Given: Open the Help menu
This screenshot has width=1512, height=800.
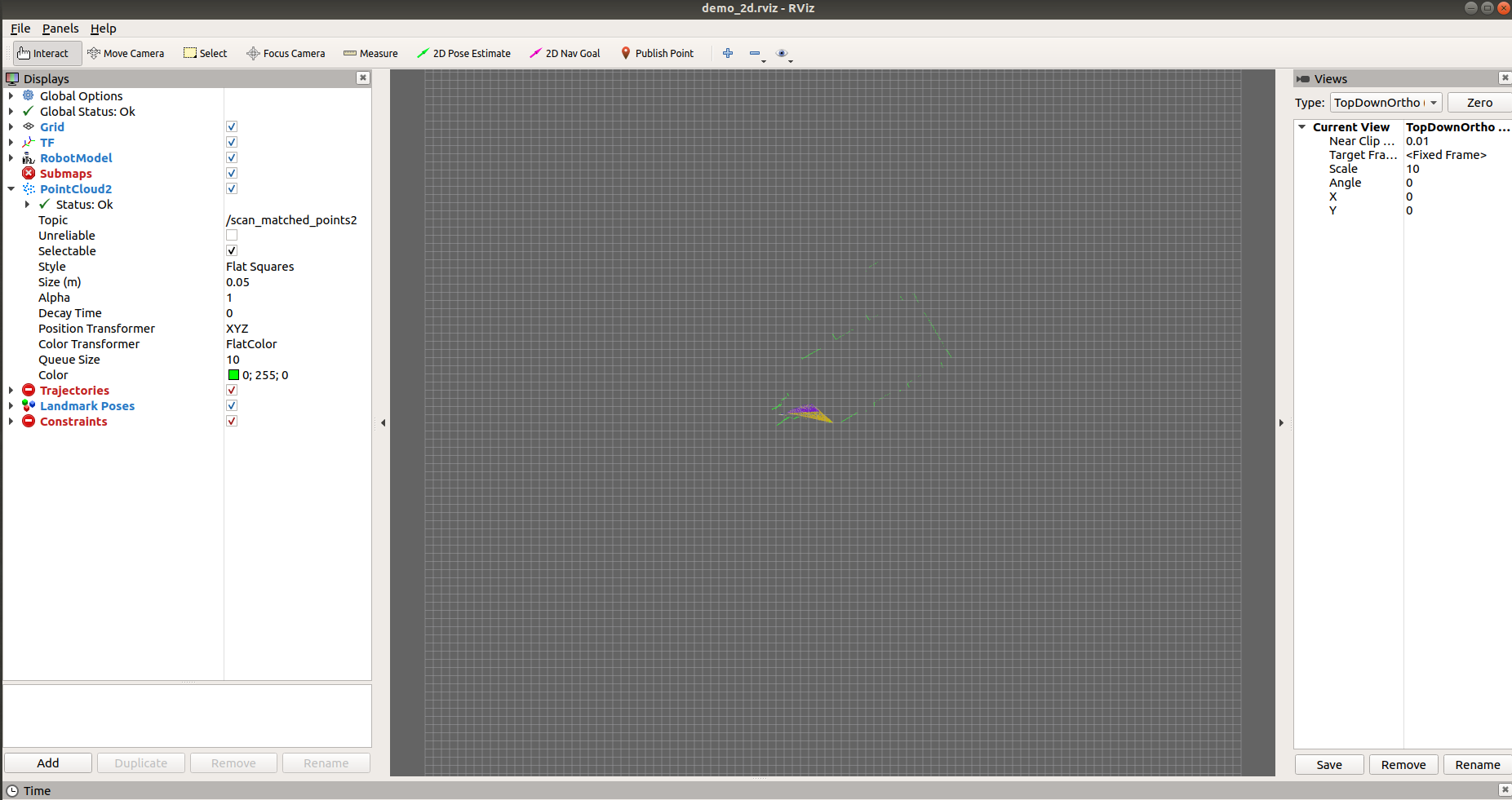Looking at the screenshot, I should point(103,29).
